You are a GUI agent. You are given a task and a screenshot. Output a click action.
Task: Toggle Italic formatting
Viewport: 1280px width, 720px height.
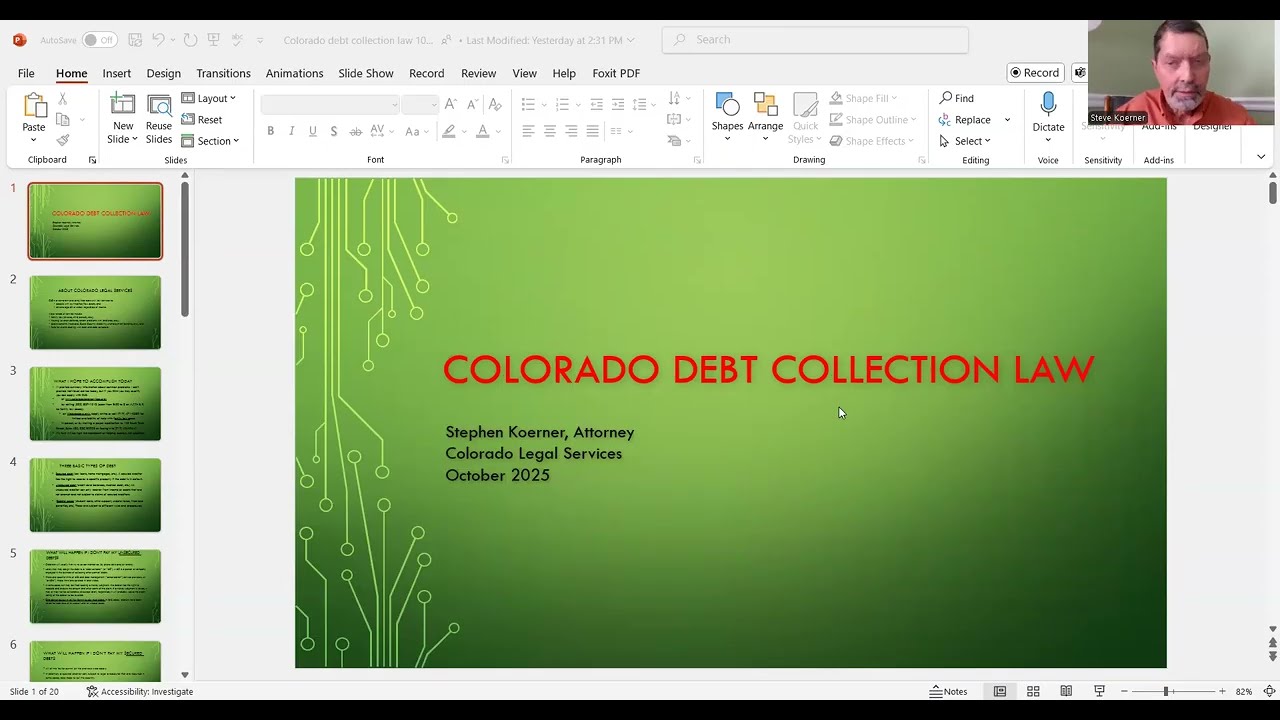(x=291, y=131)
